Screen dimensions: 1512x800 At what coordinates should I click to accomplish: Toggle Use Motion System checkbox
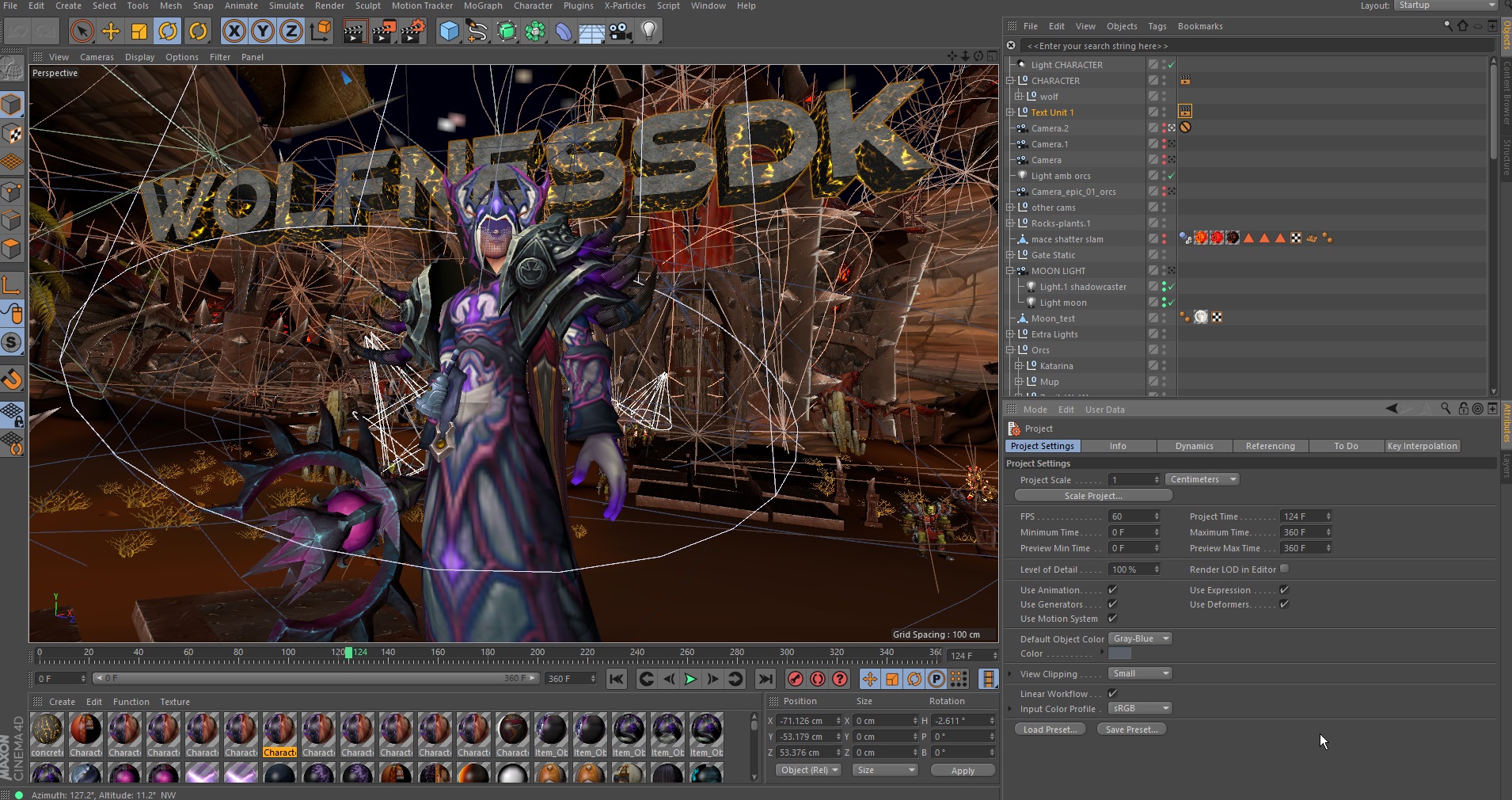(1112, 619)
